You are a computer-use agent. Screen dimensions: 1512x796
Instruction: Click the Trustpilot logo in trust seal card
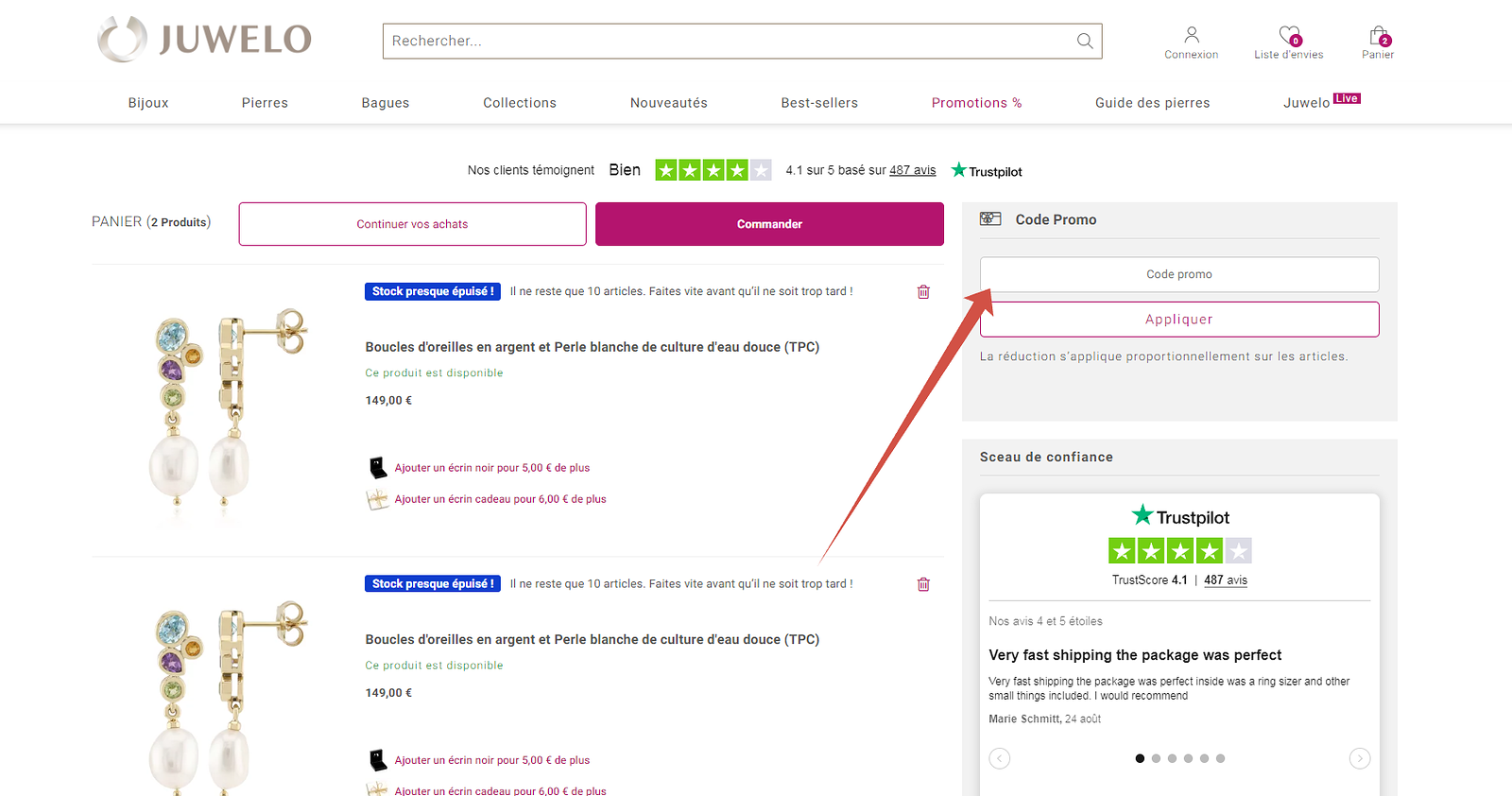[x=1180, y=516]
